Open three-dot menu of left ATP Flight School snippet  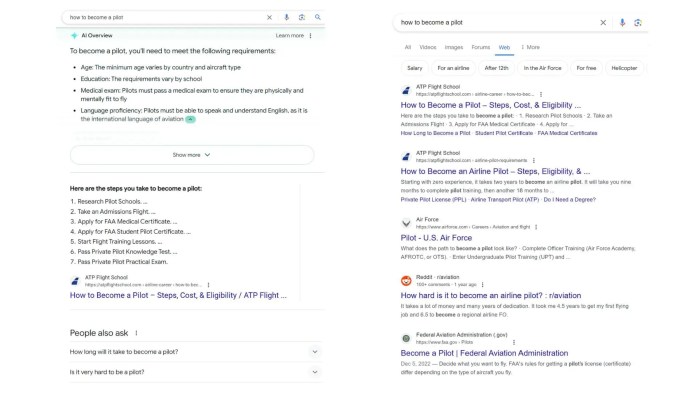click(208, 285)
